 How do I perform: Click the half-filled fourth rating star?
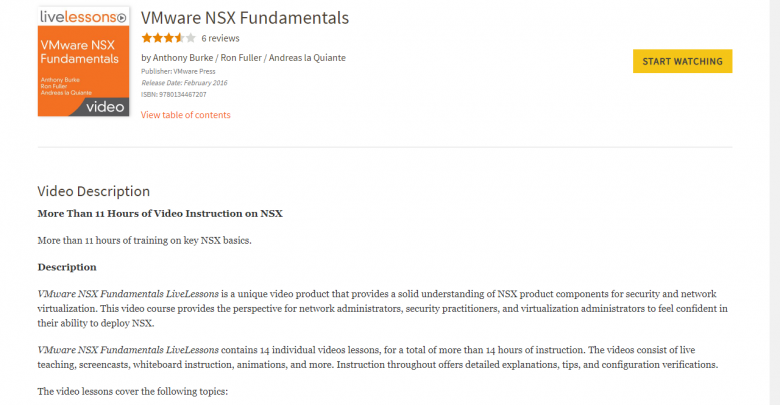[180, 38]
